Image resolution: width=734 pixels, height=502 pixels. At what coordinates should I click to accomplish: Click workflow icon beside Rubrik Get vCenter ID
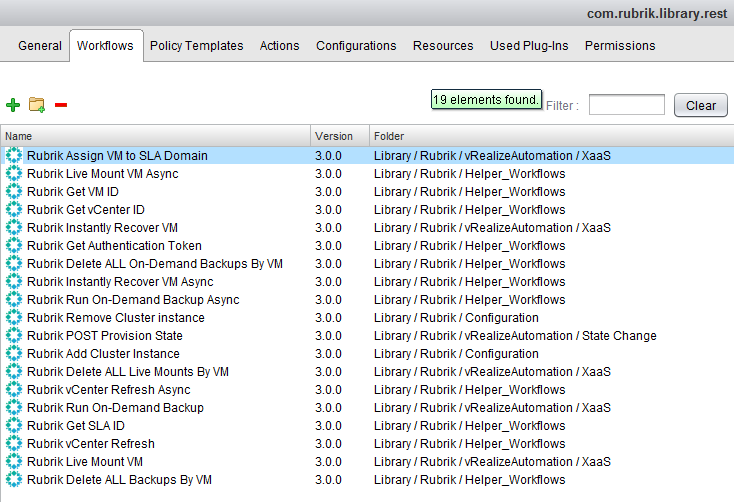pyautogui.click(x=14, y=210)
